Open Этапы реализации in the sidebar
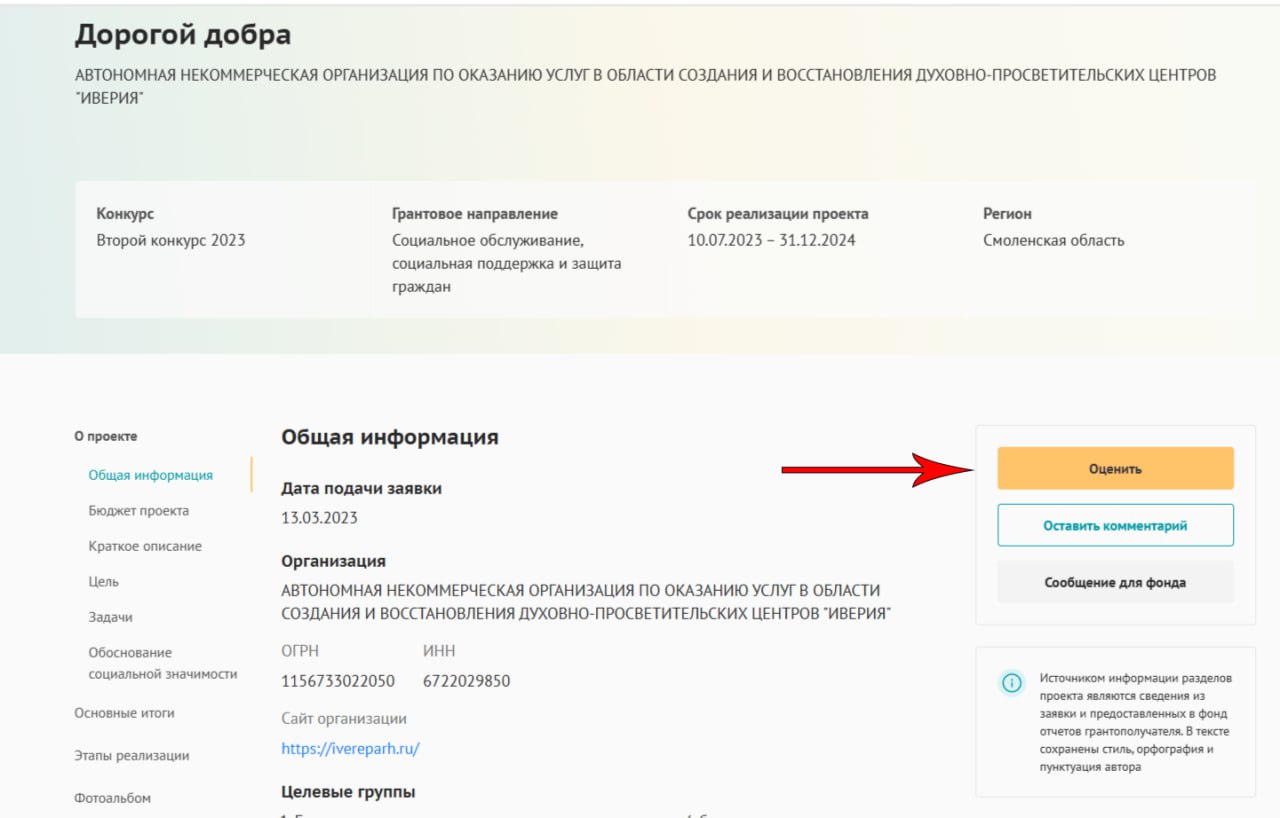This screenshot has width=1280, height=818. click(x=131, y=756)
